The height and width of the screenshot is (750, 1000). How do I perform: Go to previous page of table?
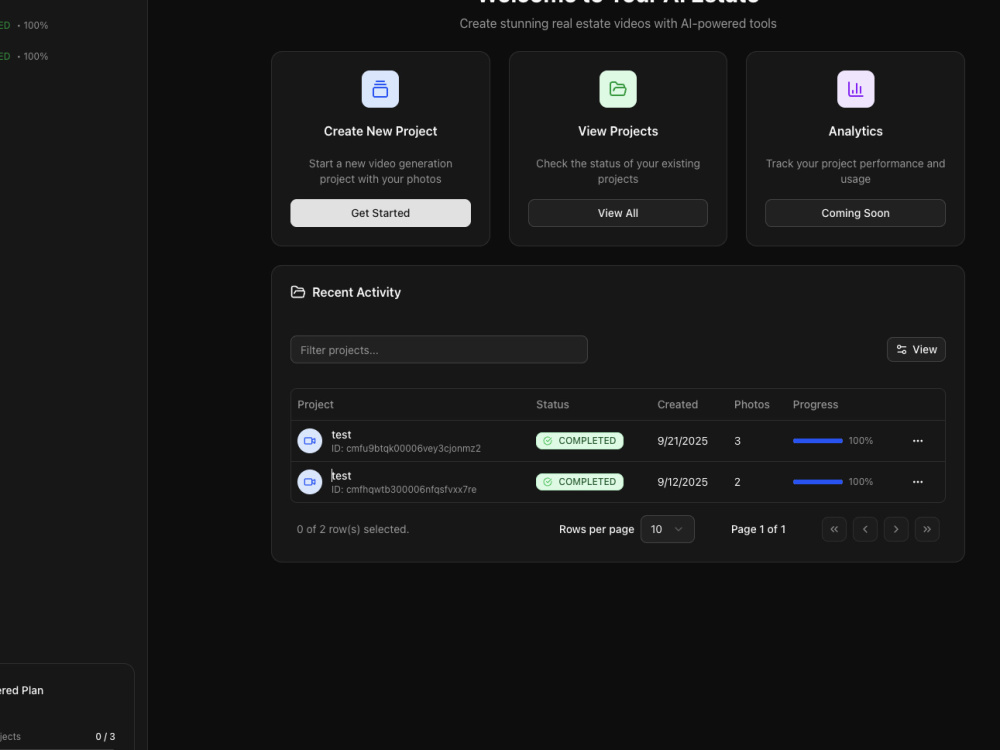tap(865, 529)
